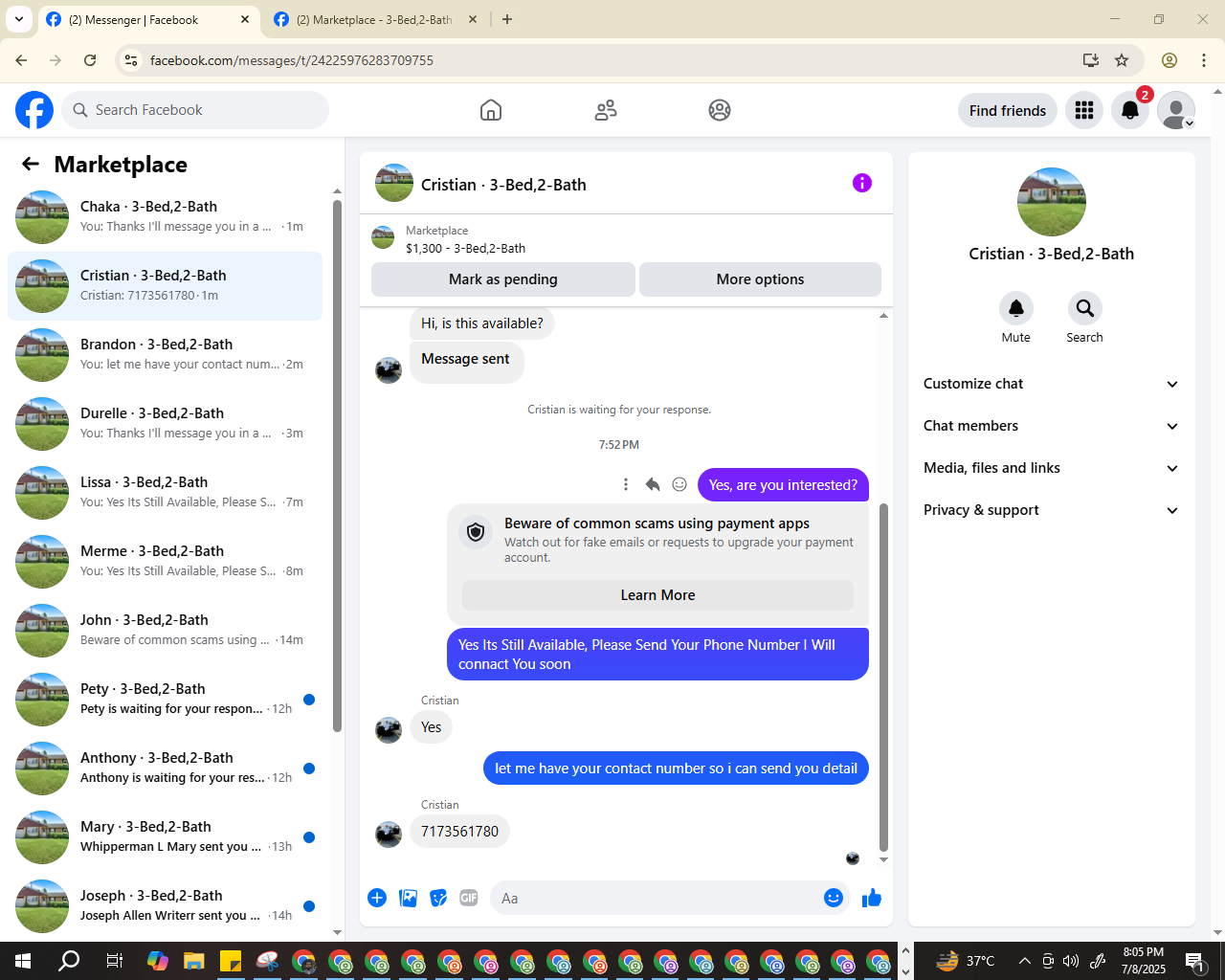Open Chaka 3-Bed,2-Bath conversation

click(x=165, y=217)
